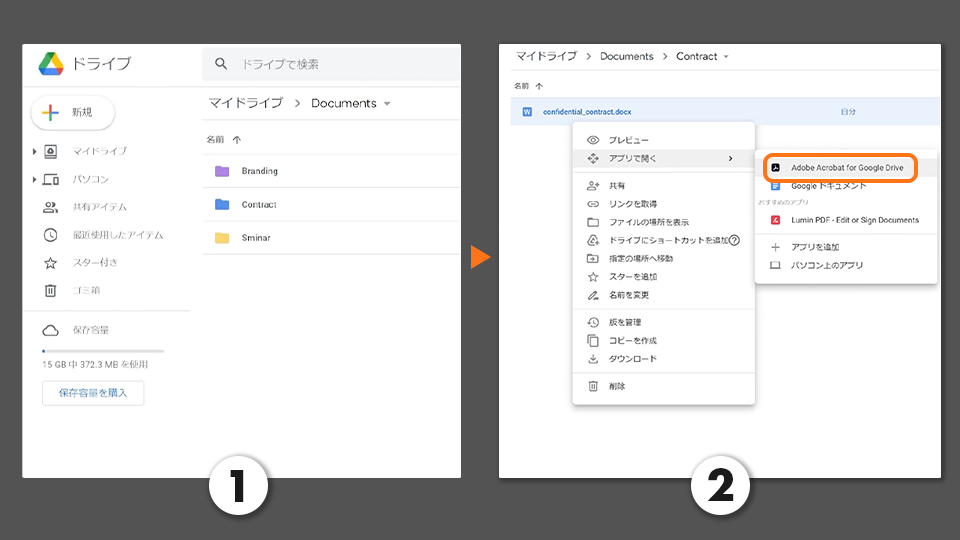Image resolution: width=960 pixels, height=540 pixels.
Task: Open the Documents breadcrumb dropdown arrow
Action: (x=387, y=104)
